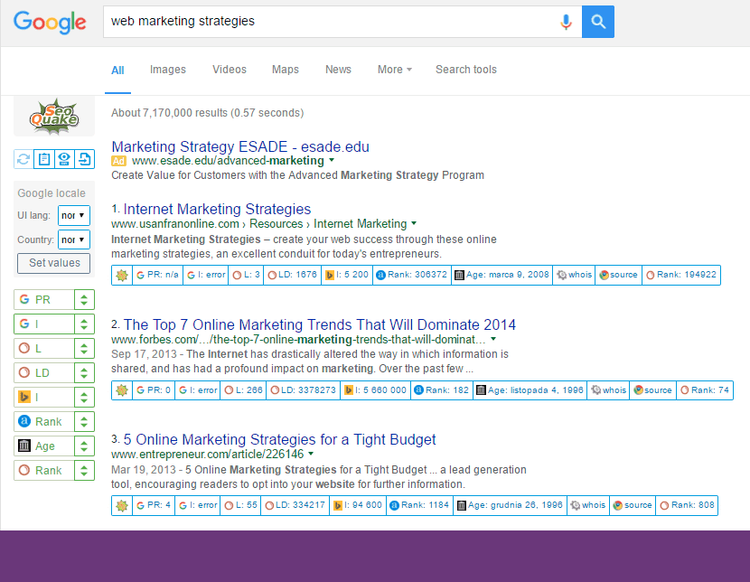Switch to the Videos tab
Screen dimensions: 750x582
coord(229,70)
